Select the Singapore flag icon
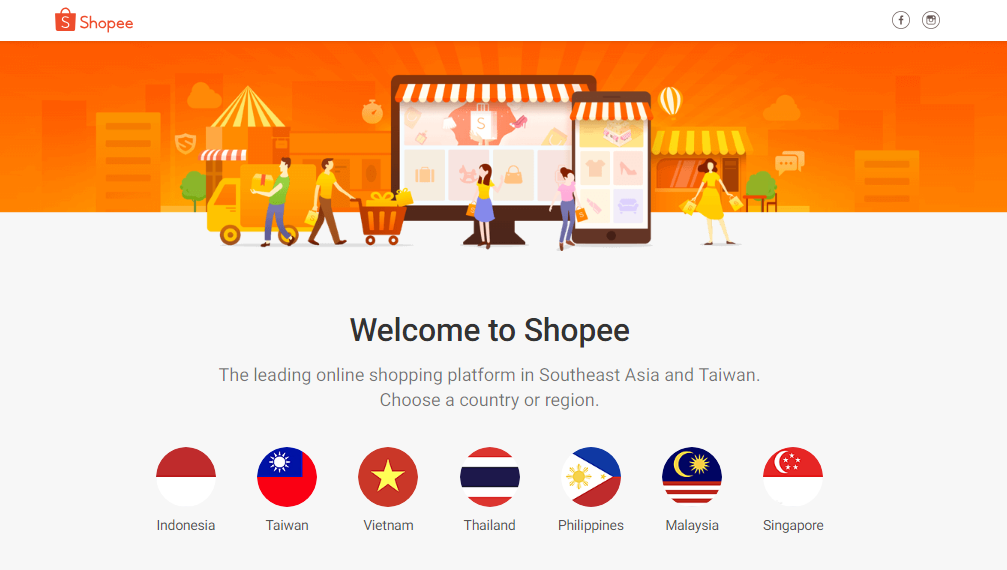The width and height of the screenshot is (1007, 570). click(x=792, y=477)
